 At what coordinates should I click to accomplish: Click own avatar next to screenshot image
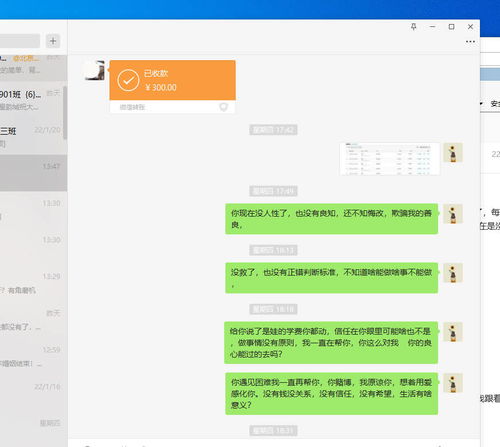[x=453, y=153]
